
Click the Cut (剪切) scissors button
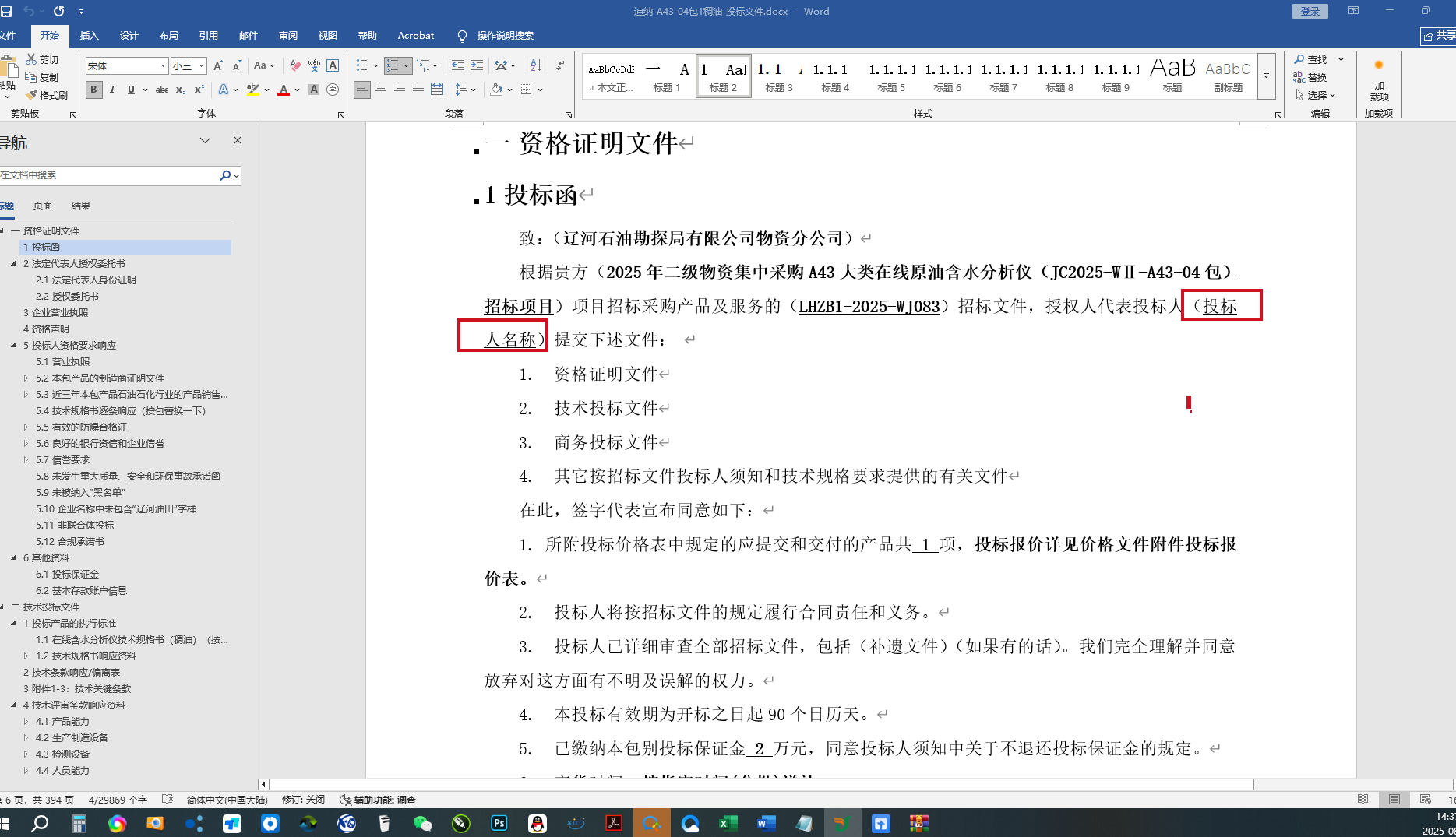coord(42,59)
